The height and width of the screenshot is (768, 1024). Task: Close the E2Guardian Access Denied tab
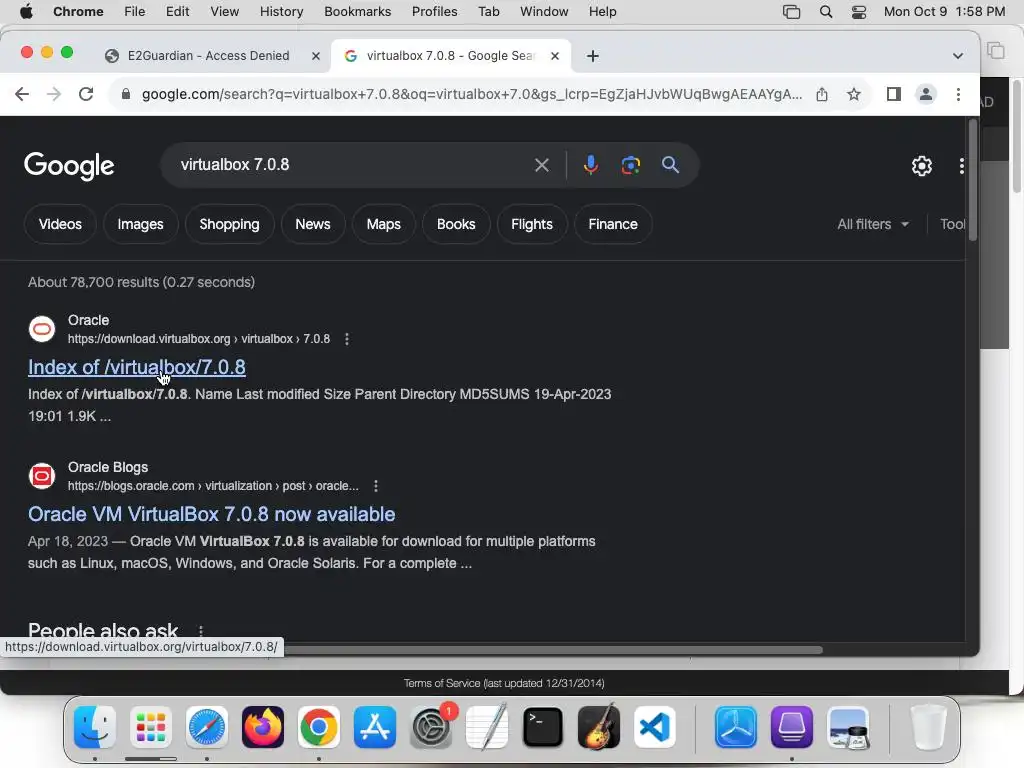(x=315, y=56)
